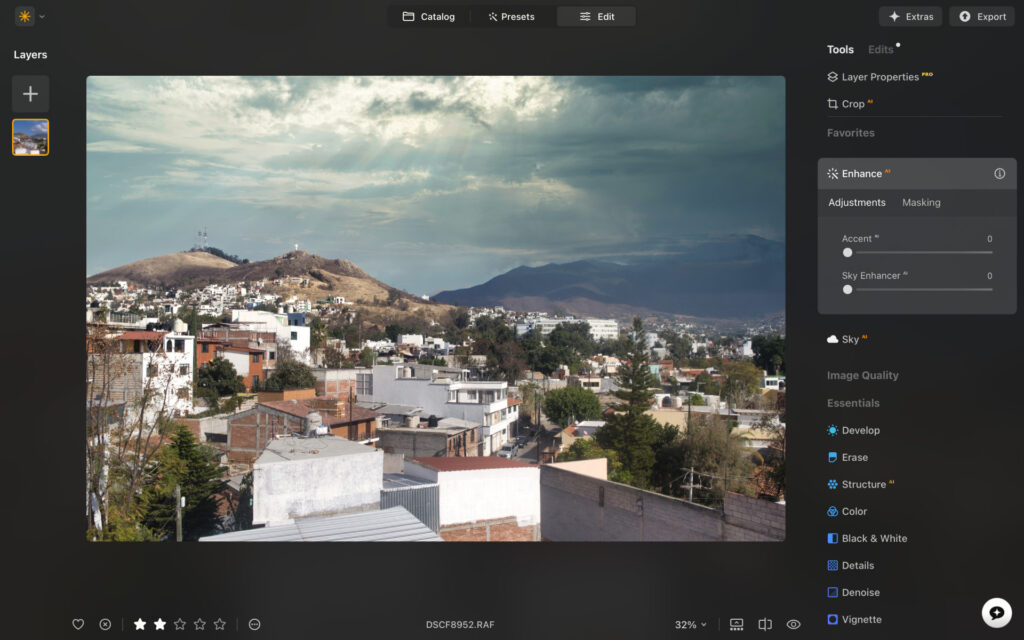1024x640 pixels.
Task: Select the DSCF8952 layer thumbnail
Action: (x=30, y=137)
